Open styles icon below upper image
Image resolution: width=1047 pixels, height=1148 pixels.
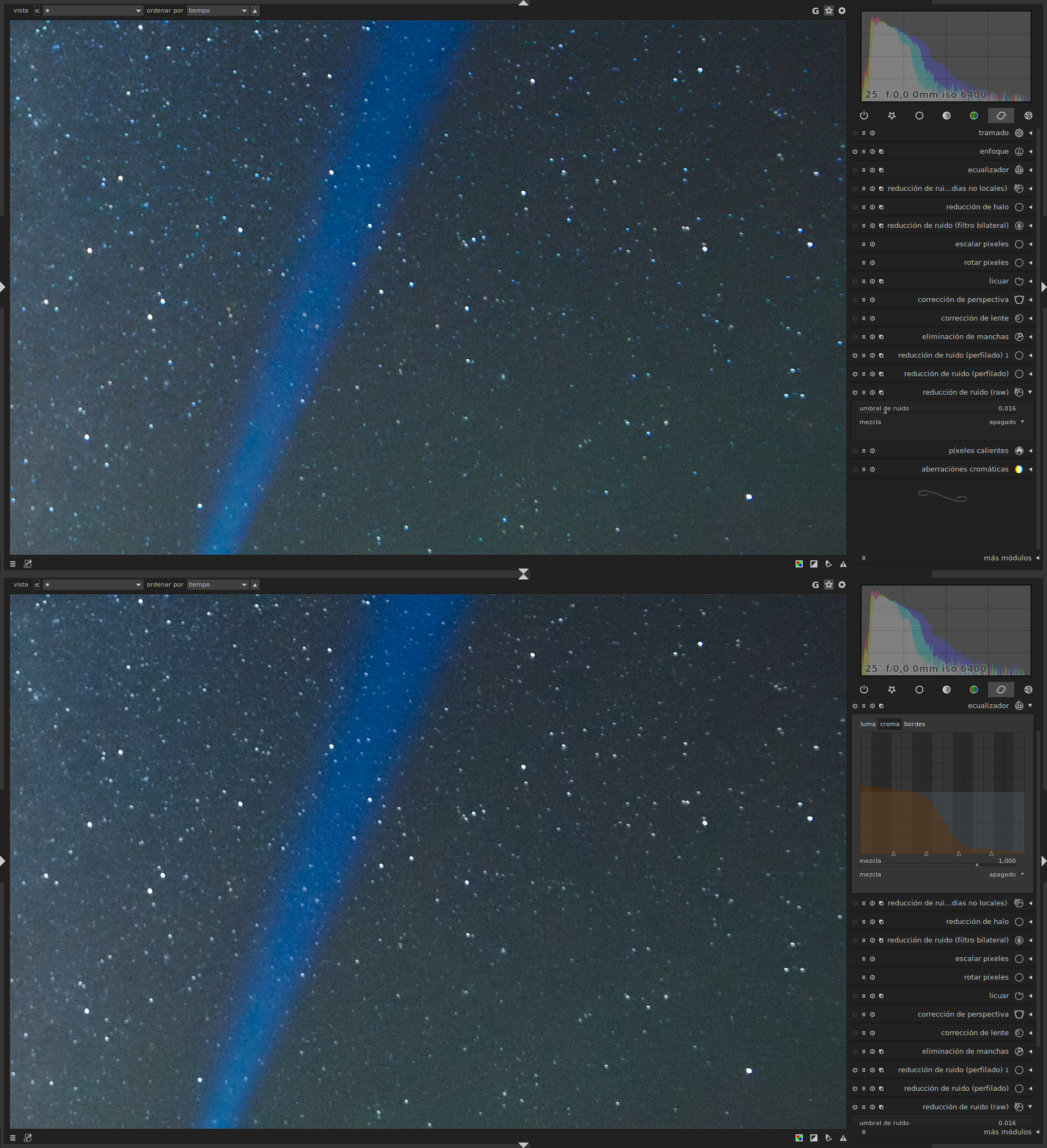(x=27, y=564)
